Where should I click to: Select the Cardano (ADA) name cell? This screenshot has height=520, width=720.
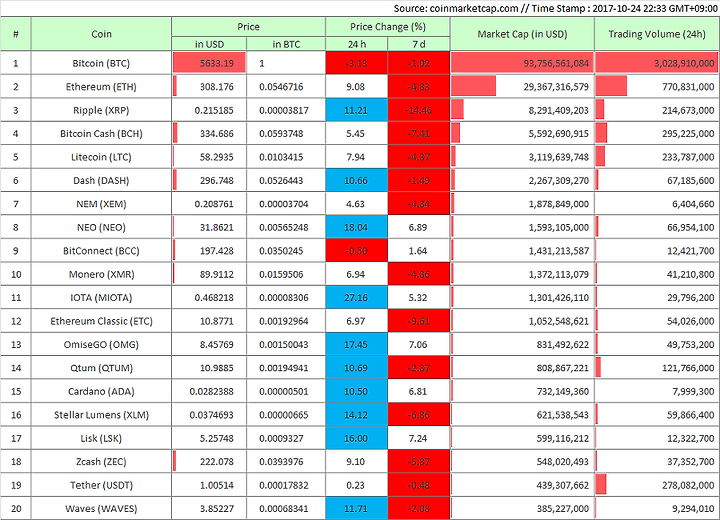pyautogui.click(x=101, y=391)
